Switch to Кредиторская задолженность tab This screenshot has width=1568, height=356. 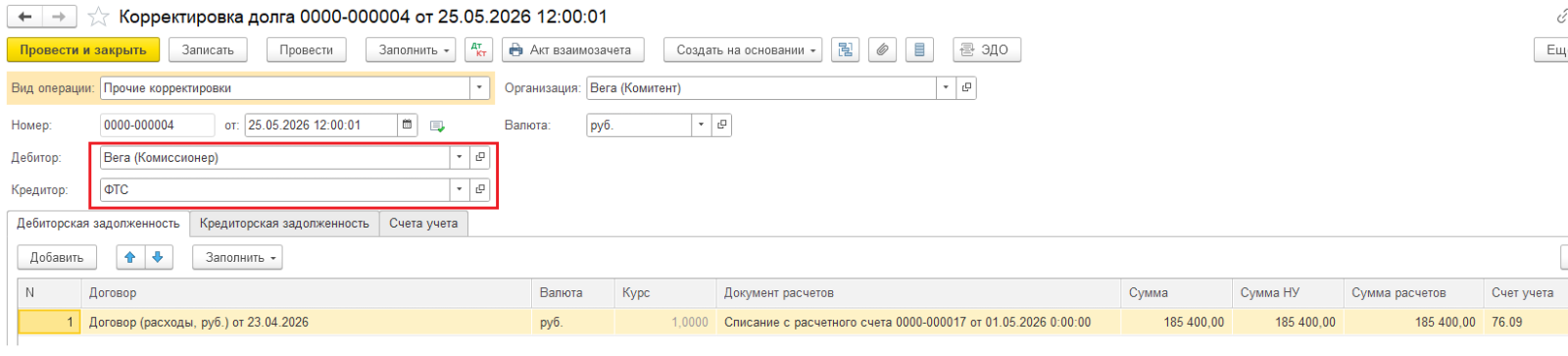click(x=284, y=224)
